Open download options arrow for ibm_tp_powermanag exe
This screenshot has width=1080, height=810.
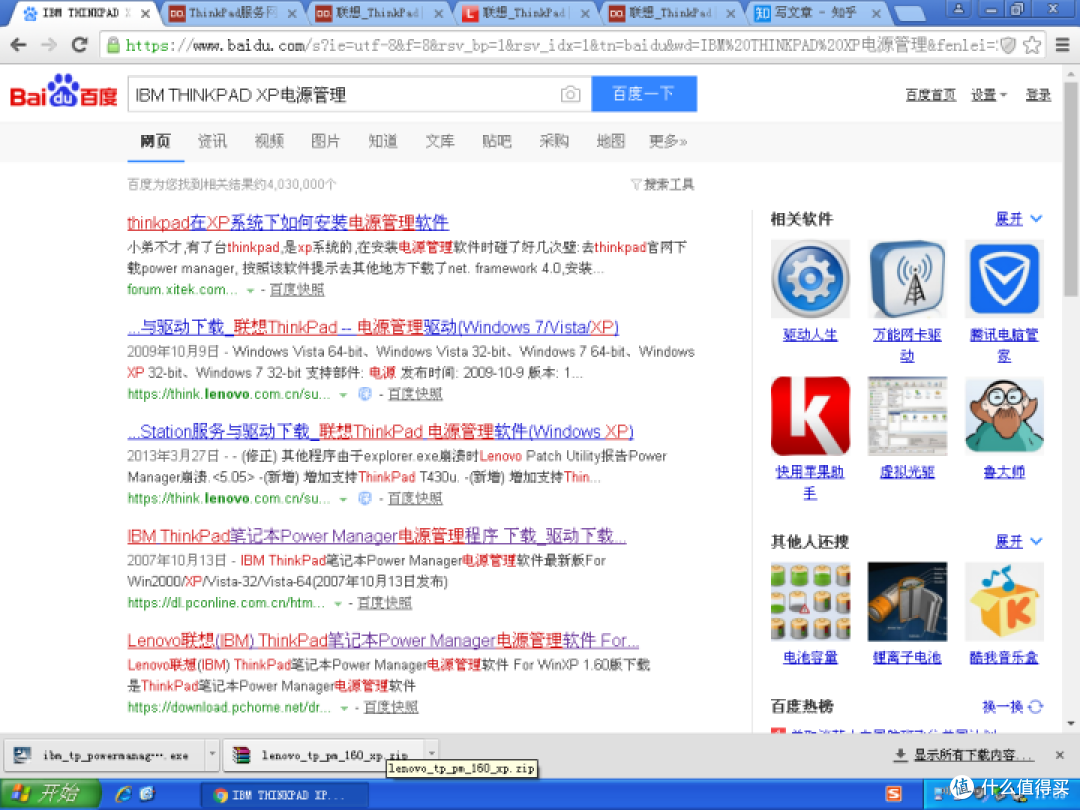click(212, 755)
